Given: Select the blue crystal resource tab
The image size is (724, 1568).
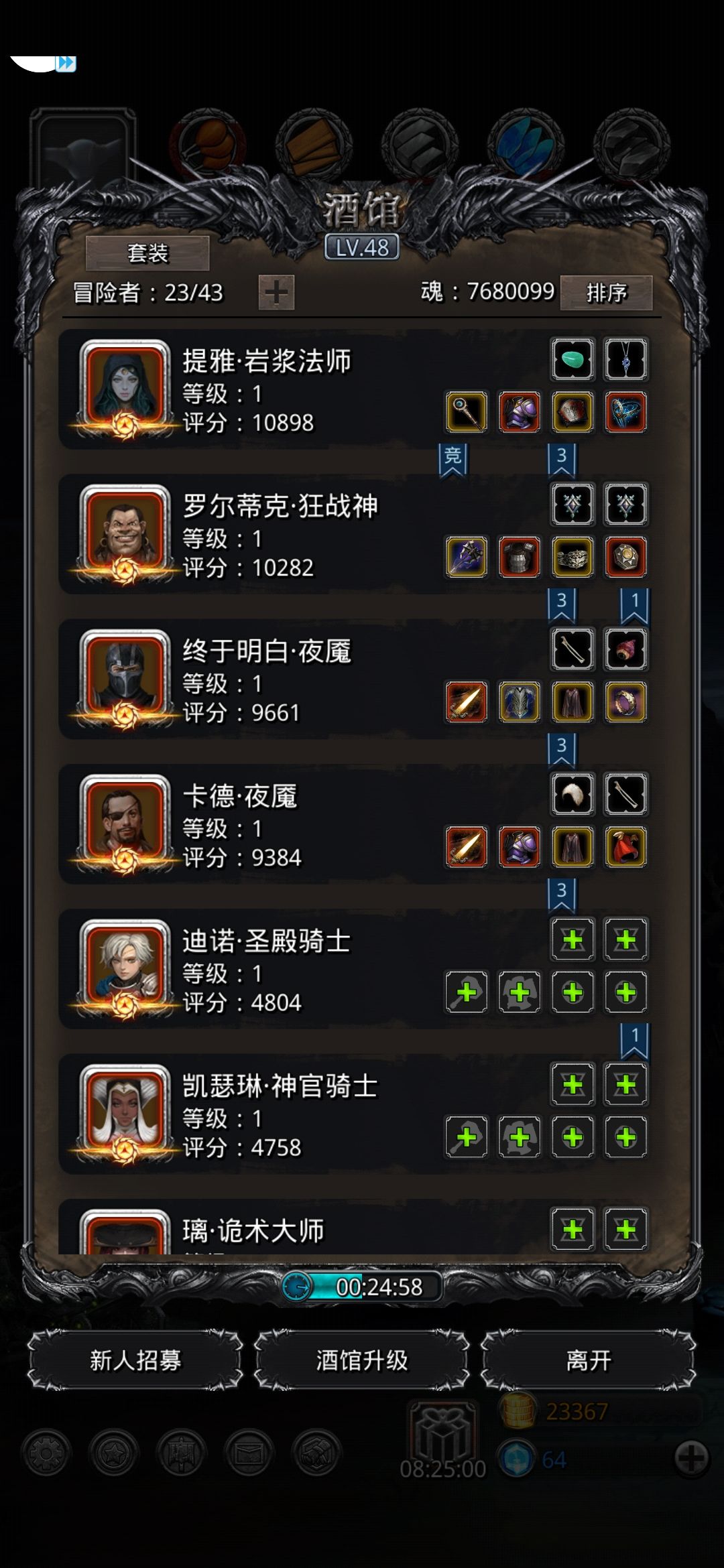Looking at the screenshot, I should point(525,143).
